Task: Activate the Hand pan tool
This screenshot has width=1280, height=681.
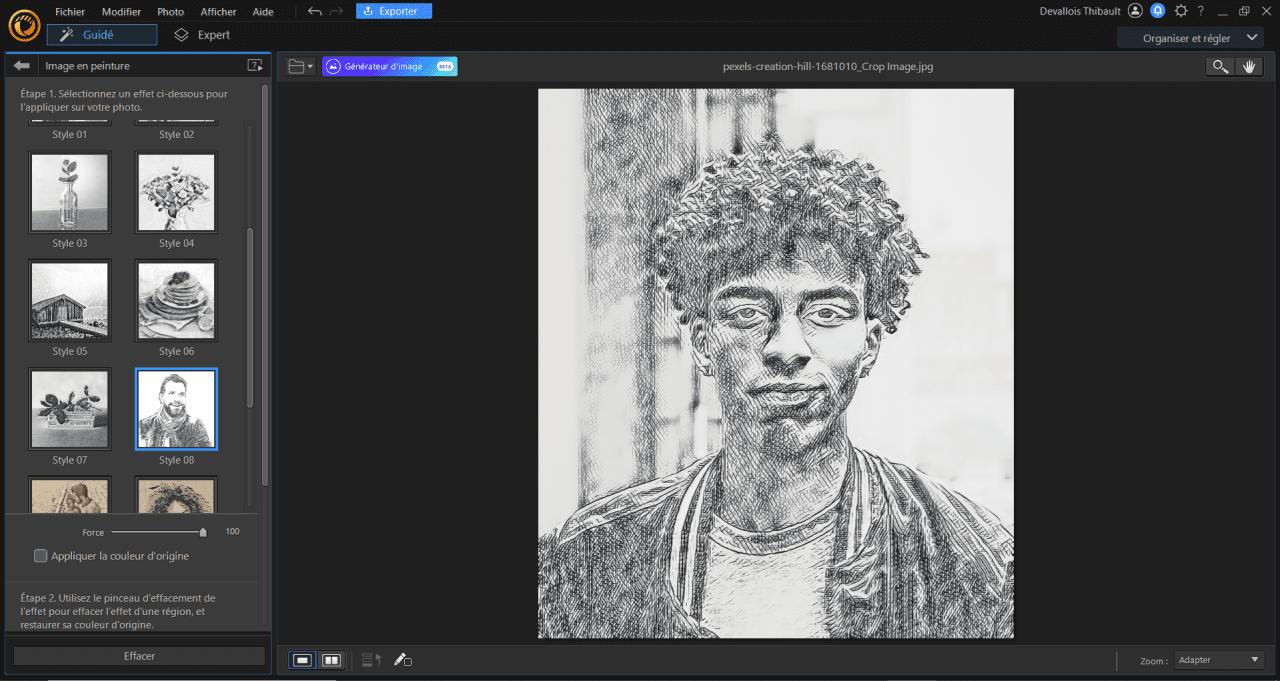Action: [1249, 66]
